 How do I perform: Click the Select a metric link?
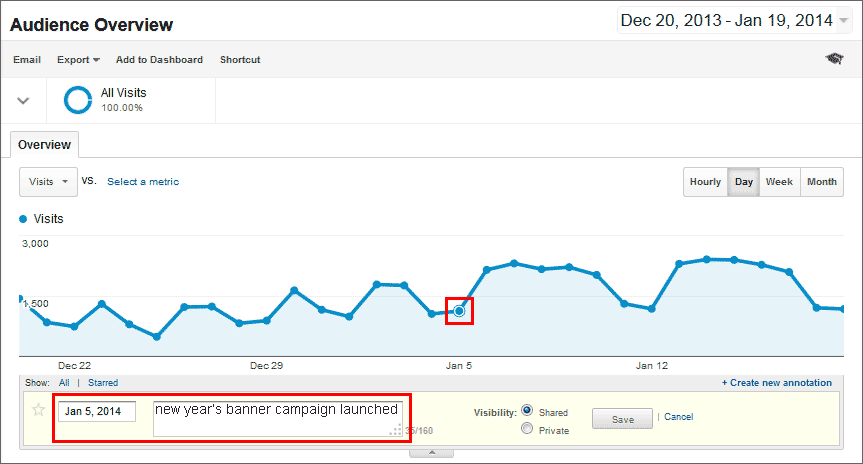click(x=143, y=182)
